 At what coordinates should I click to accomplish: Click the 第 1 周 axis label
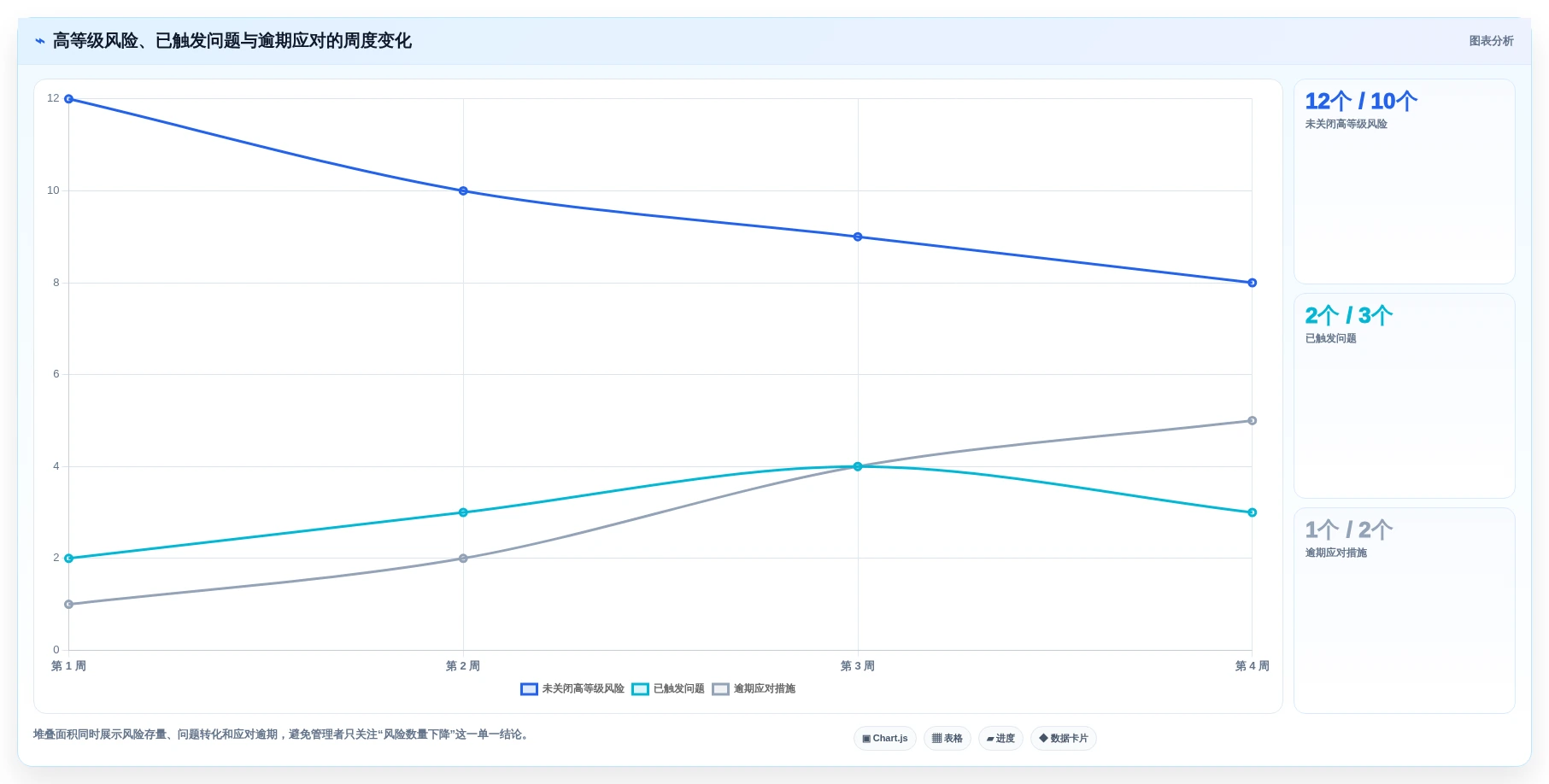pos(69,666)
